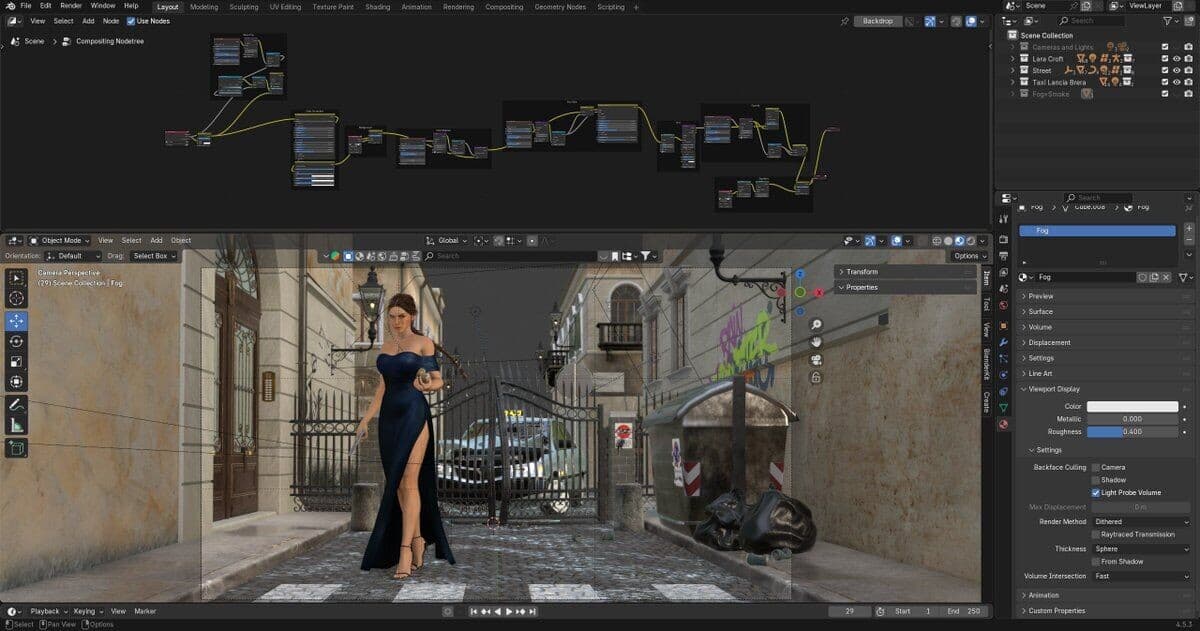
Task: Jump to first frame in timeline
Action: [473, 611]
